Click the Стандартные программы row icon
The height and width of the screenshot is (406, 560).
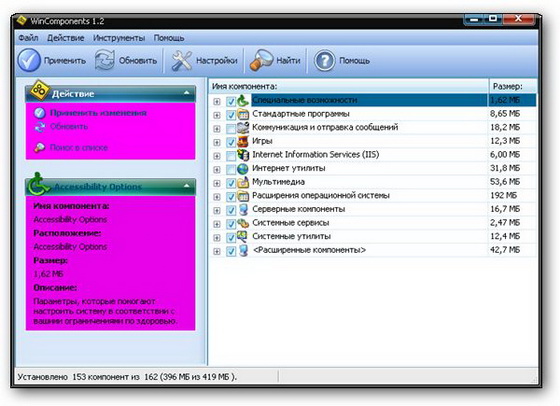pyautogui.click(x=243, y=114)
